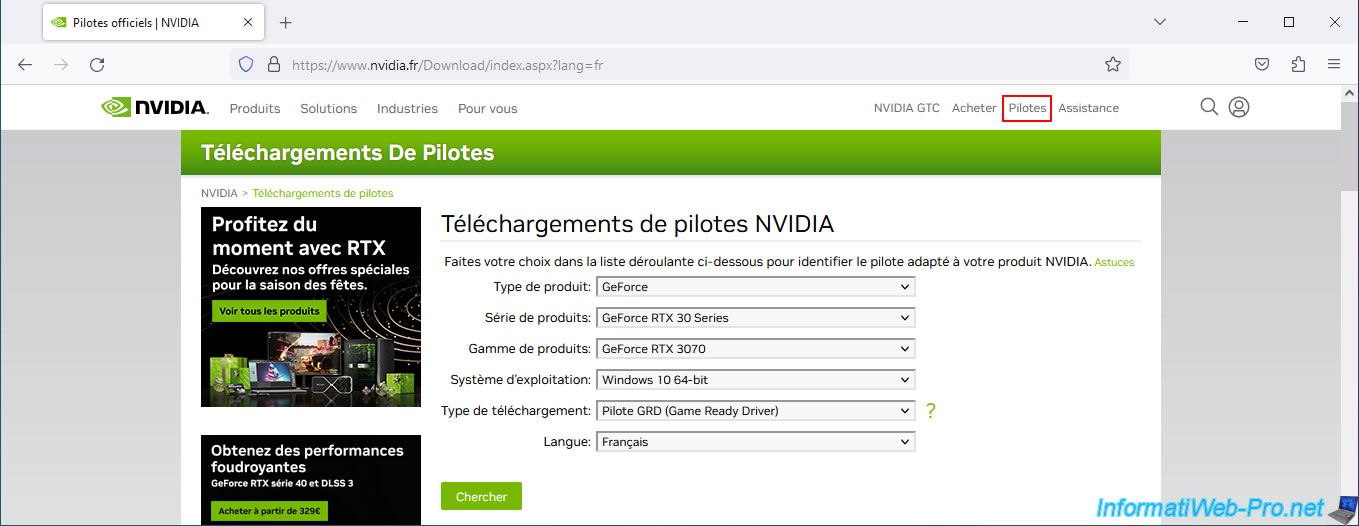Click the NVIDIA site search magnifier
Screen dimensions: 1359x526
1209,107
